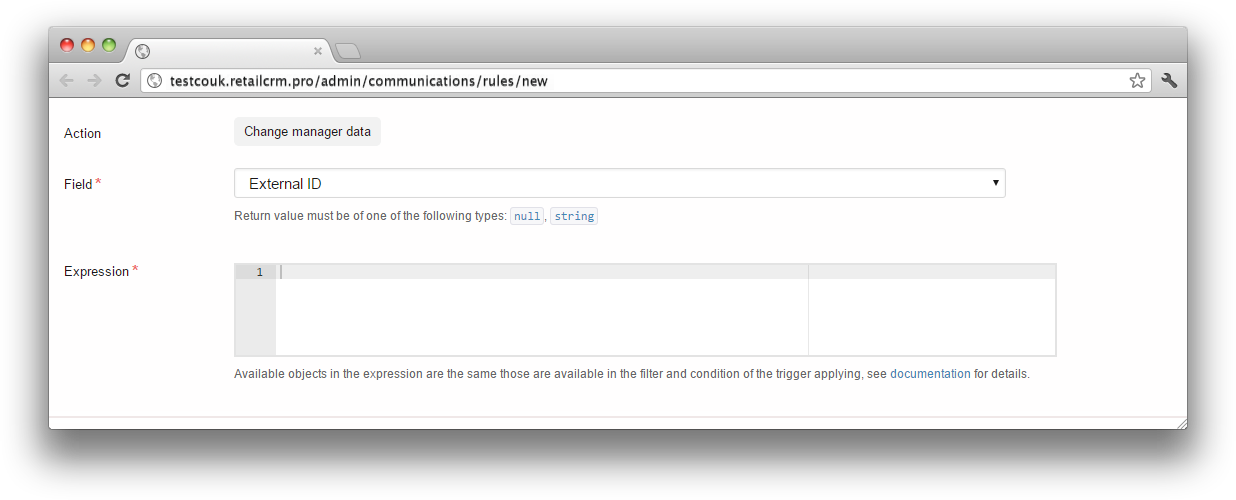
Task: Click the string return type tag
Action: coord(574,216)
